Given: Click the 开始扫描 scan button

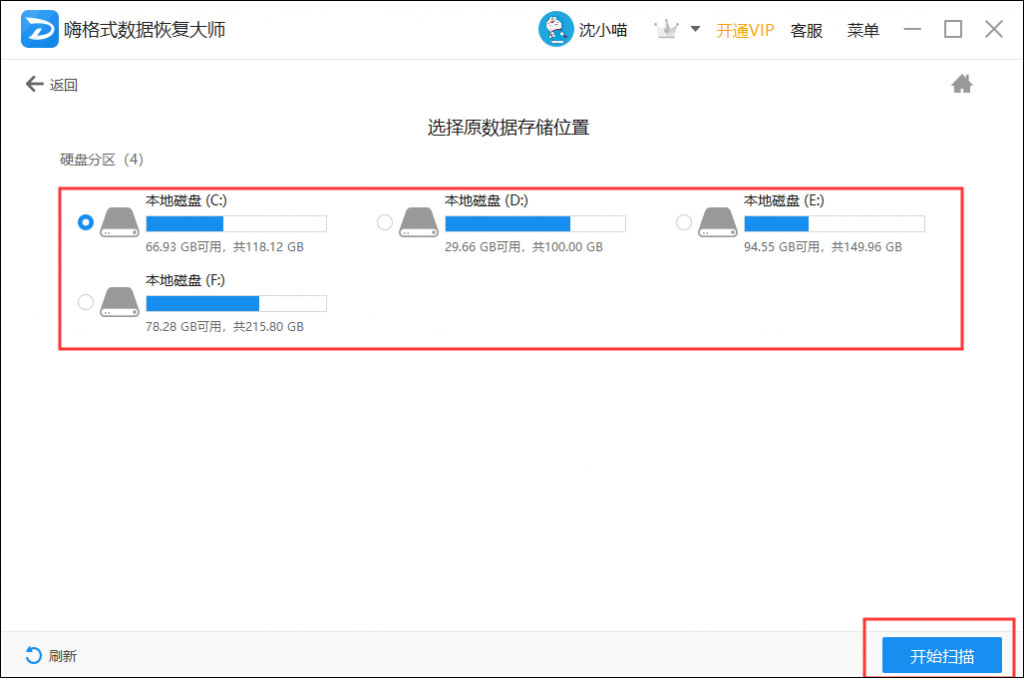Looking at the screenshot, I should (x=941, y=655).
